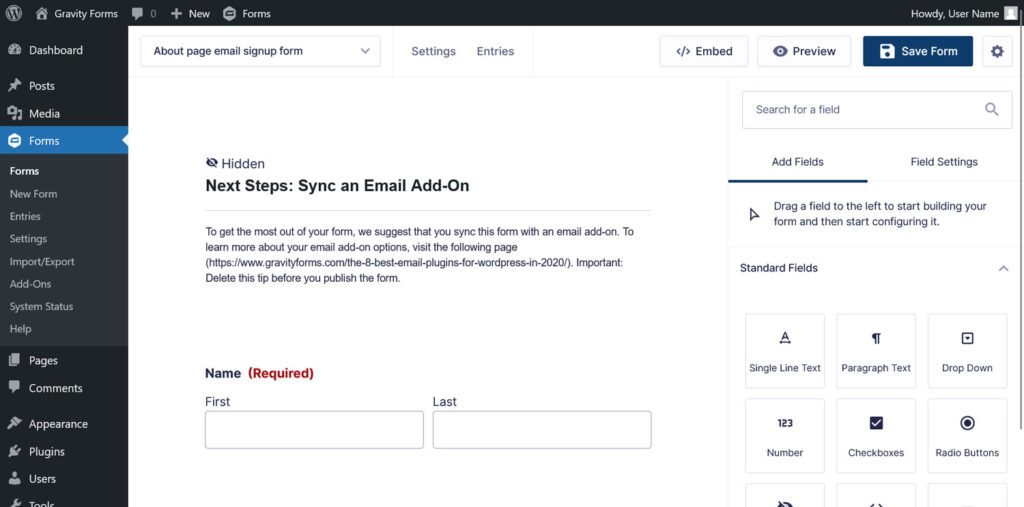Click the search magnifier icon
The height and width of the screenshot is (507, 1024).
point(991,109)
